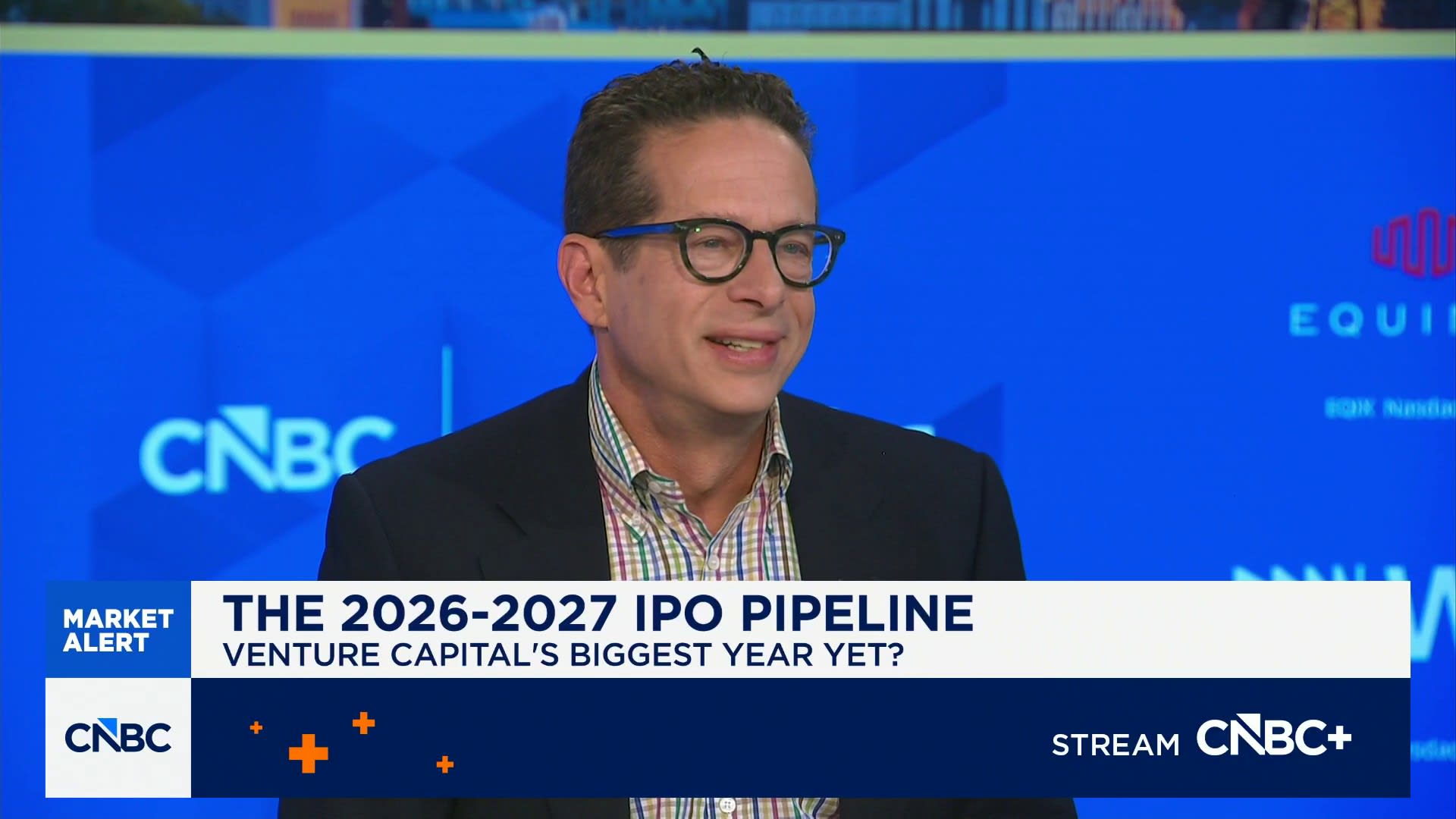Click the red Equinix logo symbol
Image resolution: width=1456 pixels, height=819 pixels.
[1414, 244]
